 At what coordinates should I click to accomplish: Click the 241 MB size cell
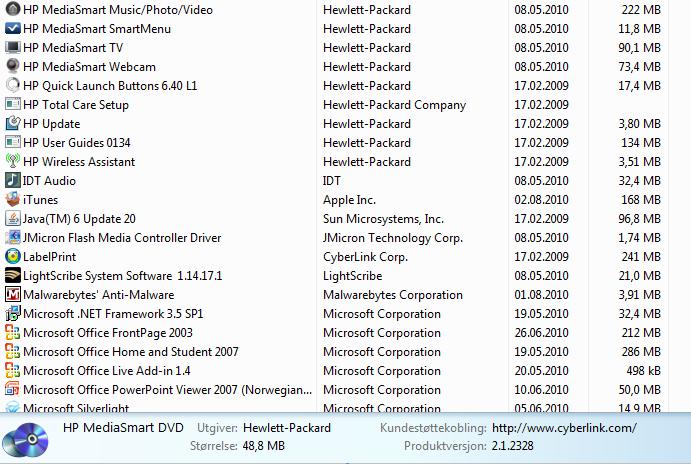641,256
